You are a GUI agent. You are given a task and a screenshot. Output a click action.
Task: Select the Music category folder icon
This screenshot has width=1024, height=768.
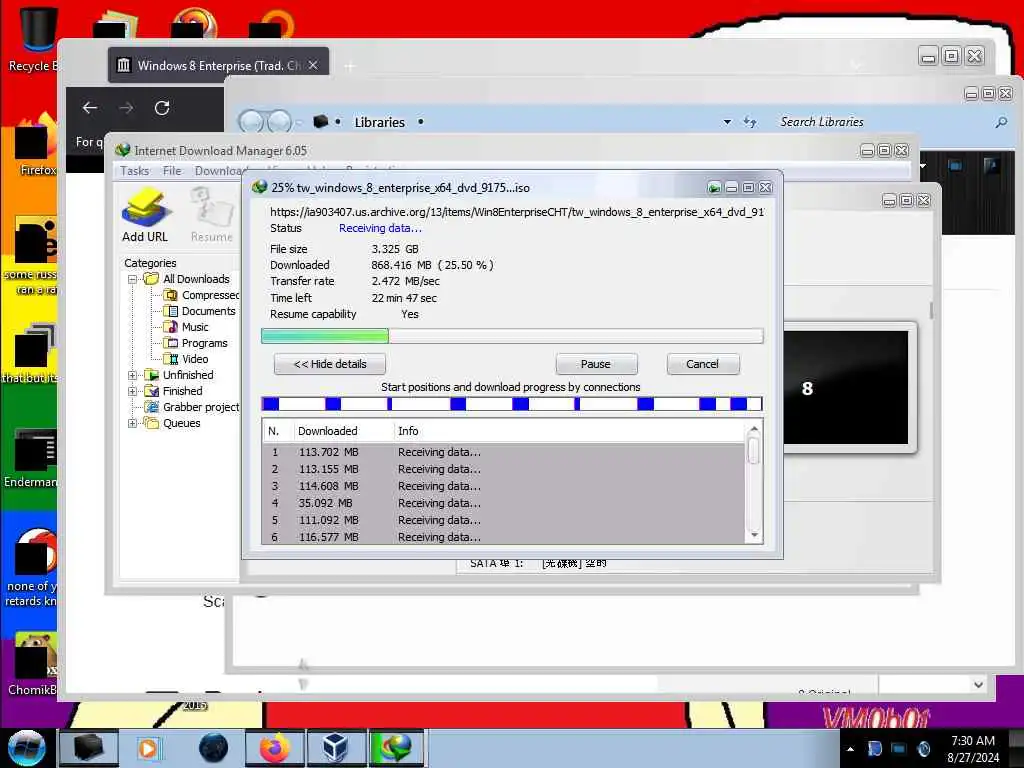[x=171, y=327]
